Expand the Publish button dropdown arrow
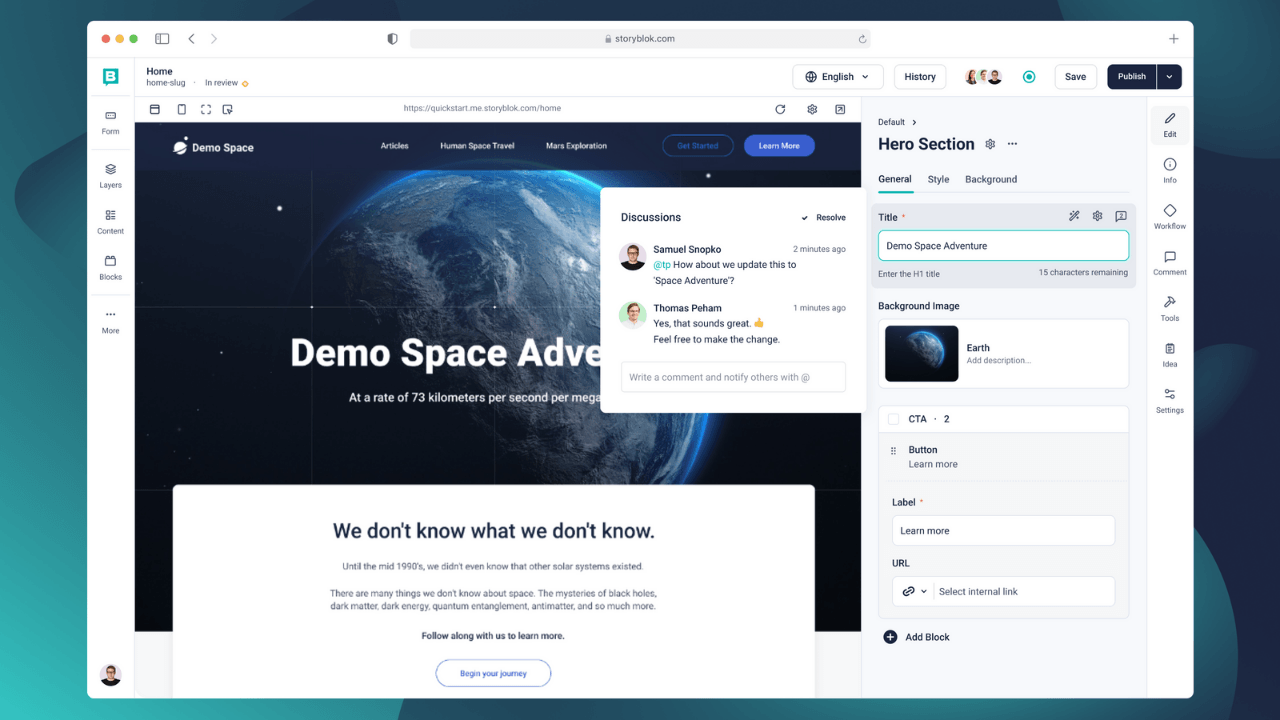1280x720 pixels. coord(1169,77)
